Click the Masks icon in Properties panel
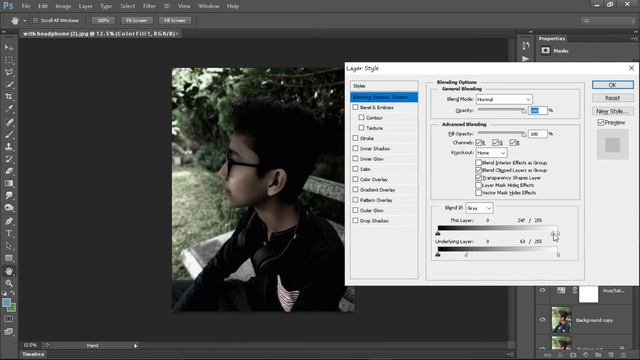 pyautogui.click(x=546, y=51)
